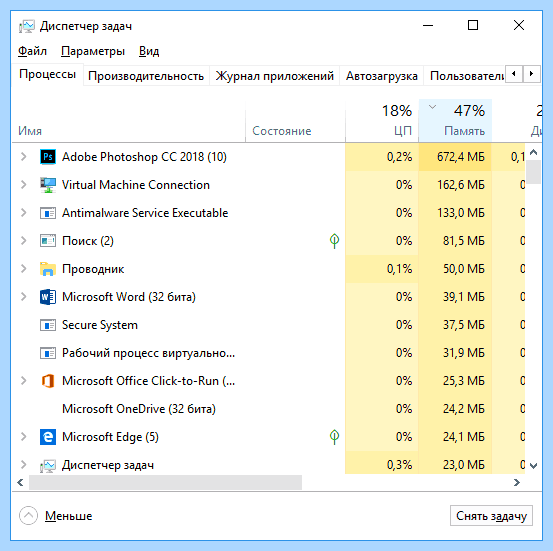Switch to the Журнал приложений tab
Image resolution: width=553 pixels, height=551 pixels.
point(274,76)
